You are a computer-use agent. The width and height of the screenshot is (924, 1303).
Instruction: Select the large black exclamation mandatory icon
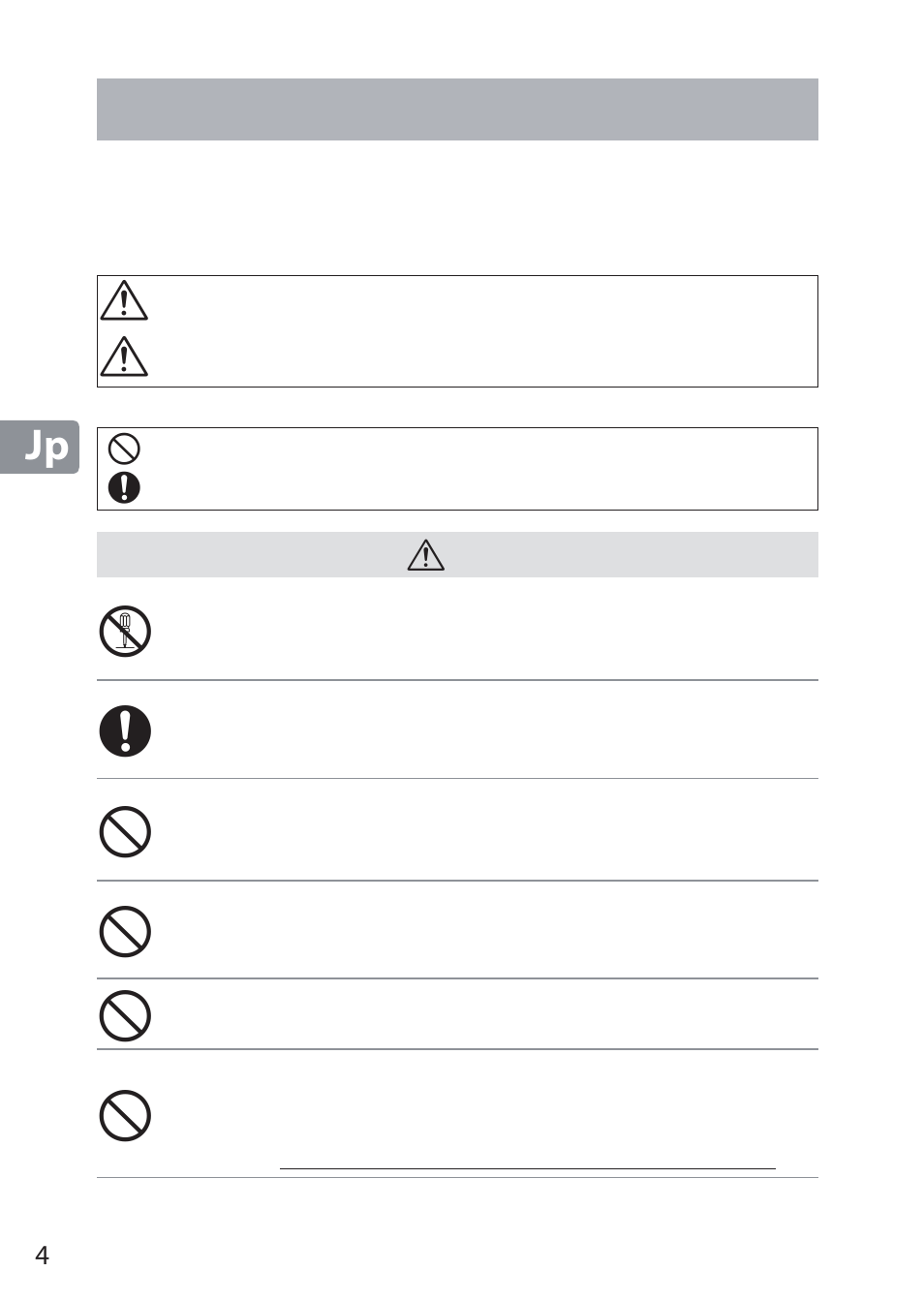tap(125, 730)
